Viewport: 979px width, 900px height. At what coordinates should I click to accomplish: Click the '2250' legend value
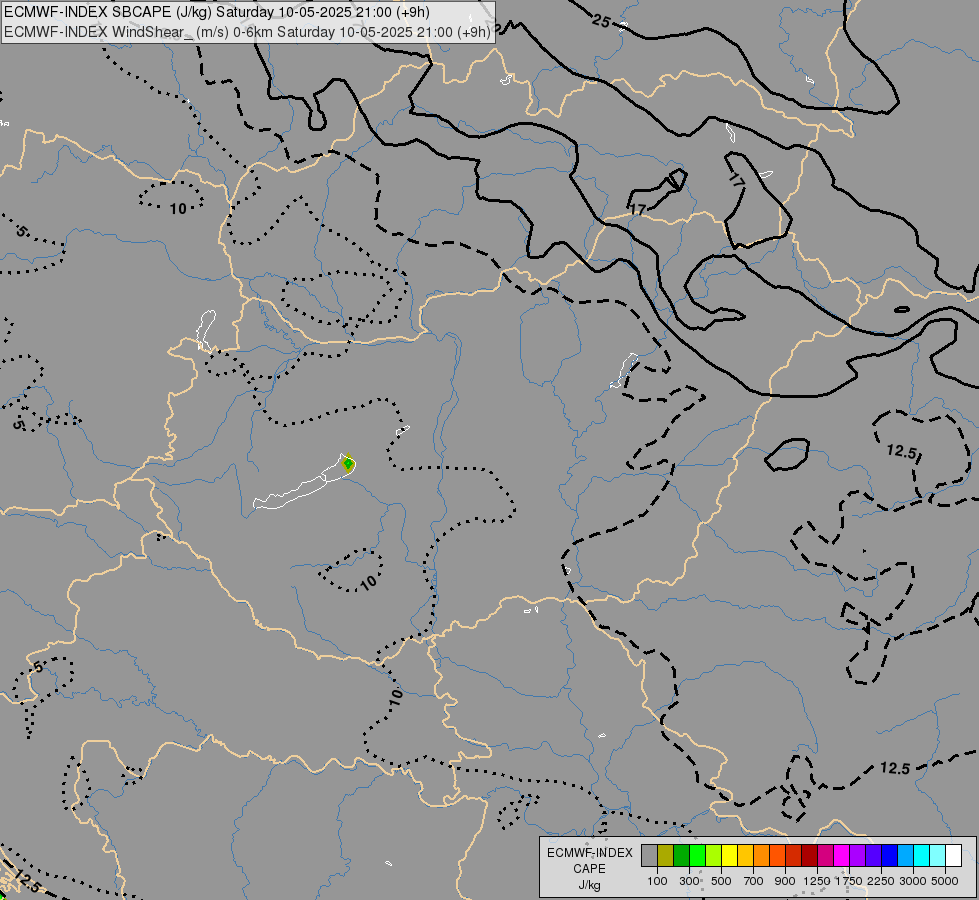click(x=881, y=881)
